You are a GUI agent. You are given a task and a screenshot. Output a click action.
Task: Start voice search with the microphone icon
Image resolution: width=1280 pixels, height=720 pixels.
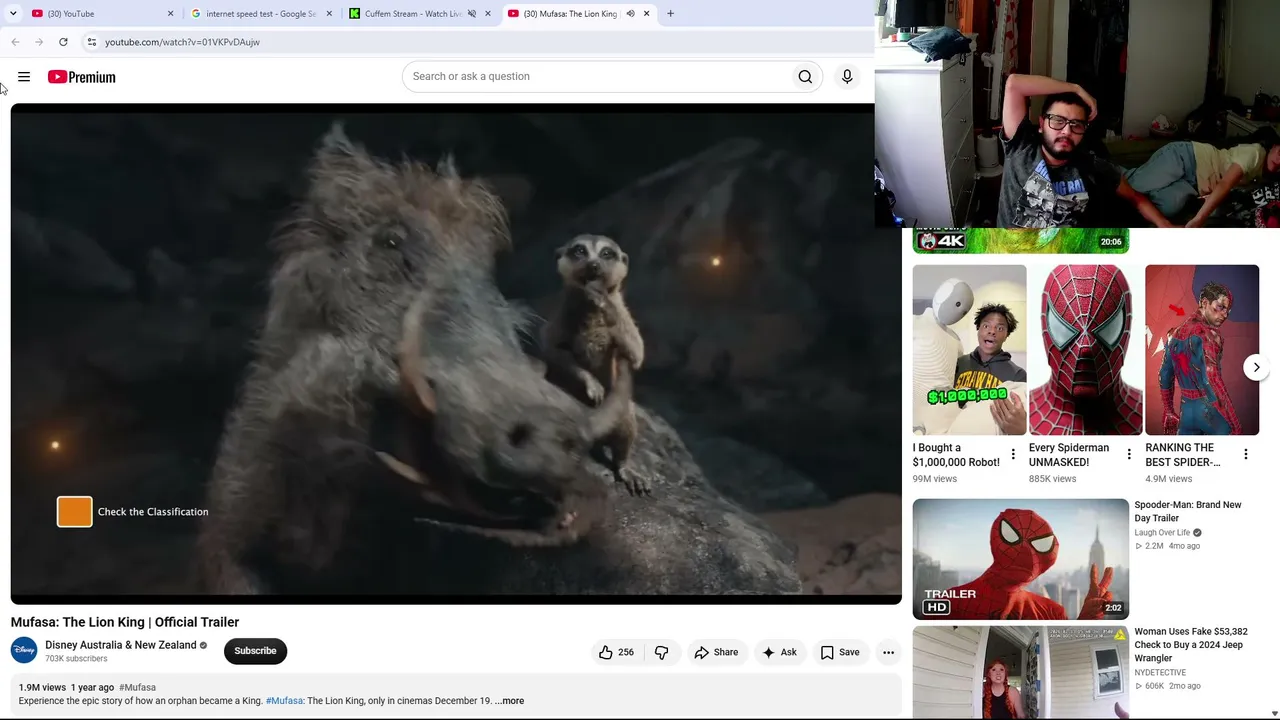(x=847, y=77)
